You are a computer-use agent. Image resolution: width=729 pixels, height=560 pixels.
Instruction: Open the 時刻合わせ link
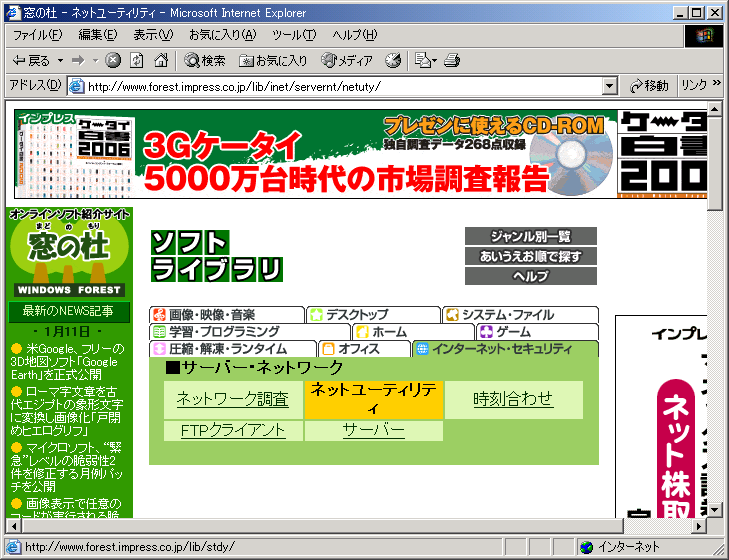(x=513, y=399)
